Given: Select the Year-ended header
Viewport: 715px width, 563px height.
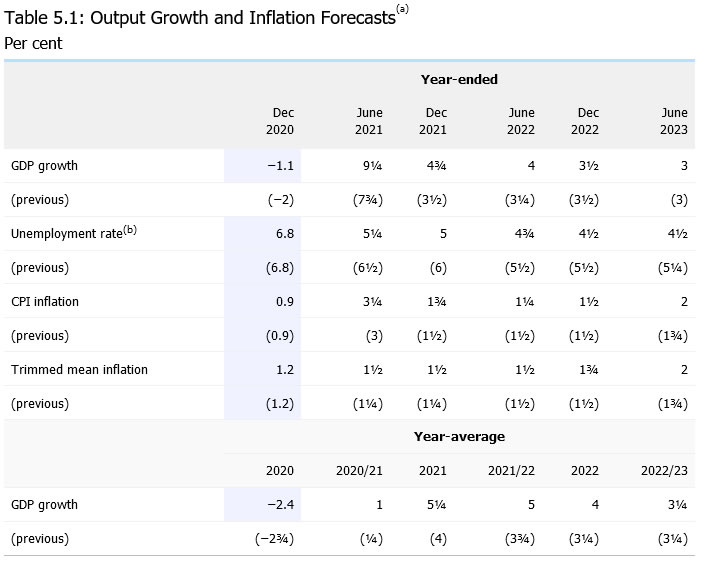Looking at the screenshot, I should coord(459,79).
